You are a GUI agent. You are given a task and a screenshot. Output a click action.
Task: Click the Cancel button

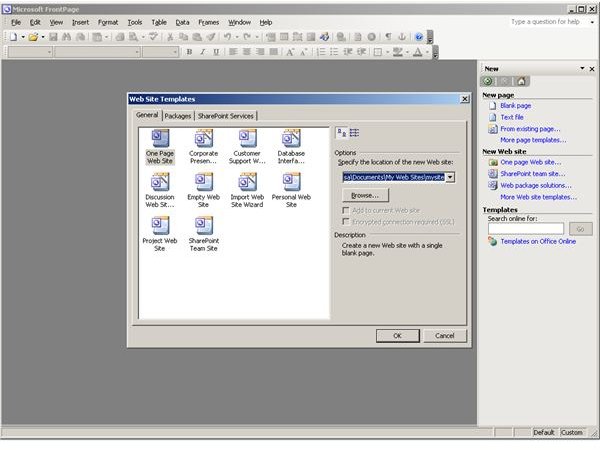click(x=445, y=336)
